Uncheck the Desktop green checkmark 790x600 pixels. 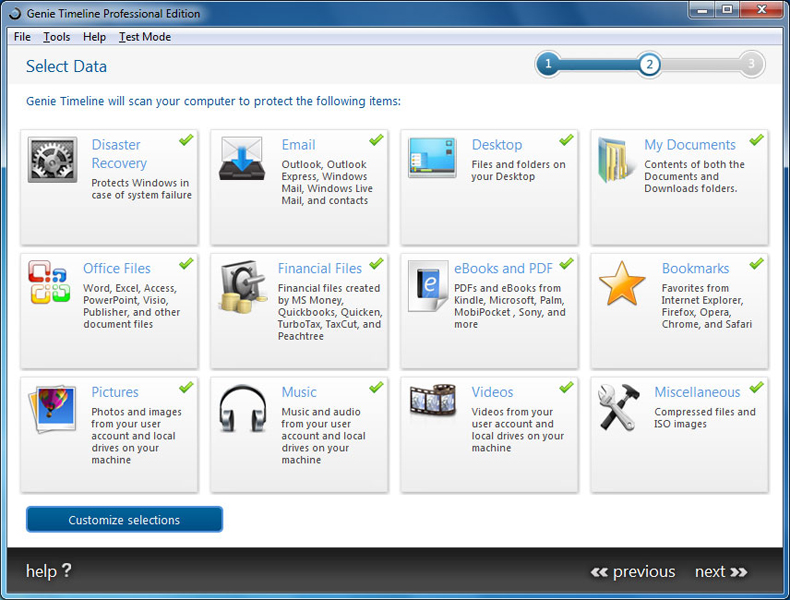tap(566, 140)
